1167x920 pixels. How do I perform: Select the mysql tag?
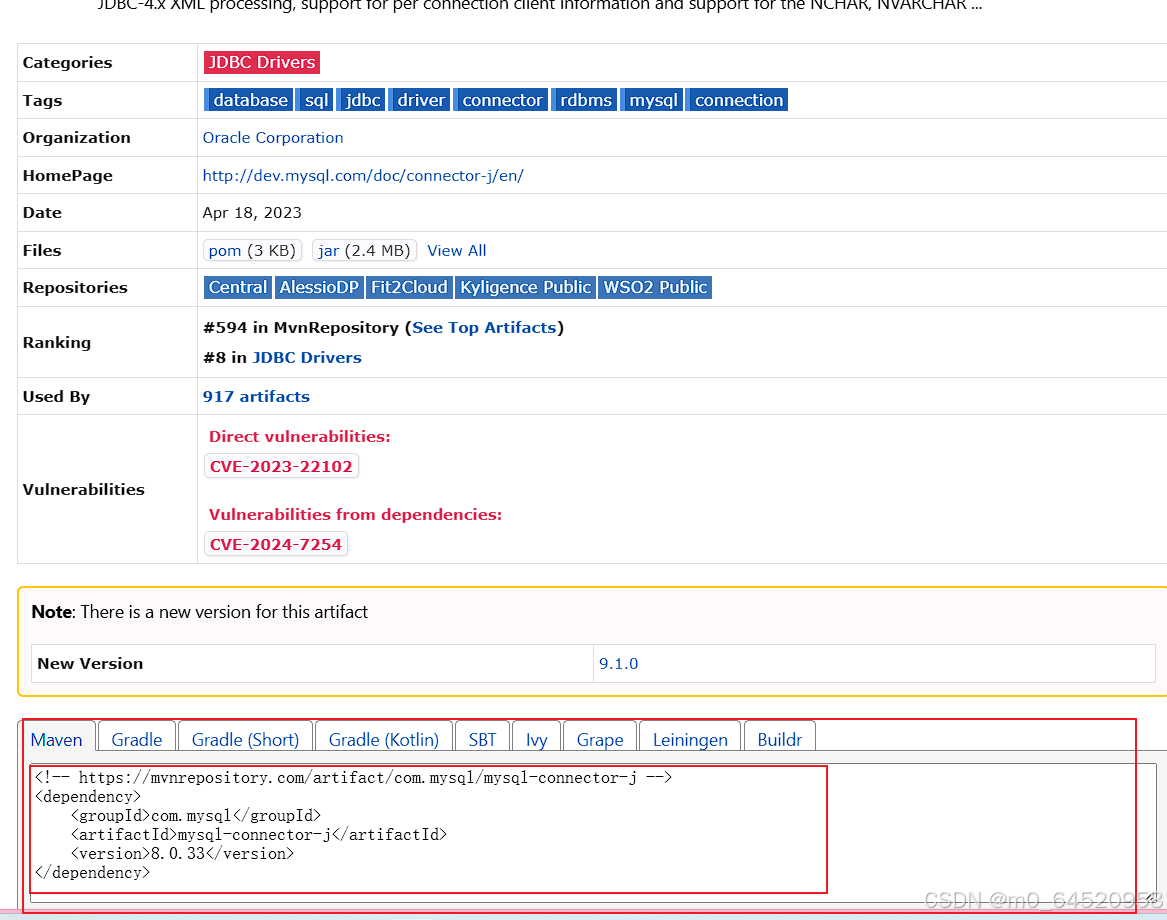pos(652,100)
